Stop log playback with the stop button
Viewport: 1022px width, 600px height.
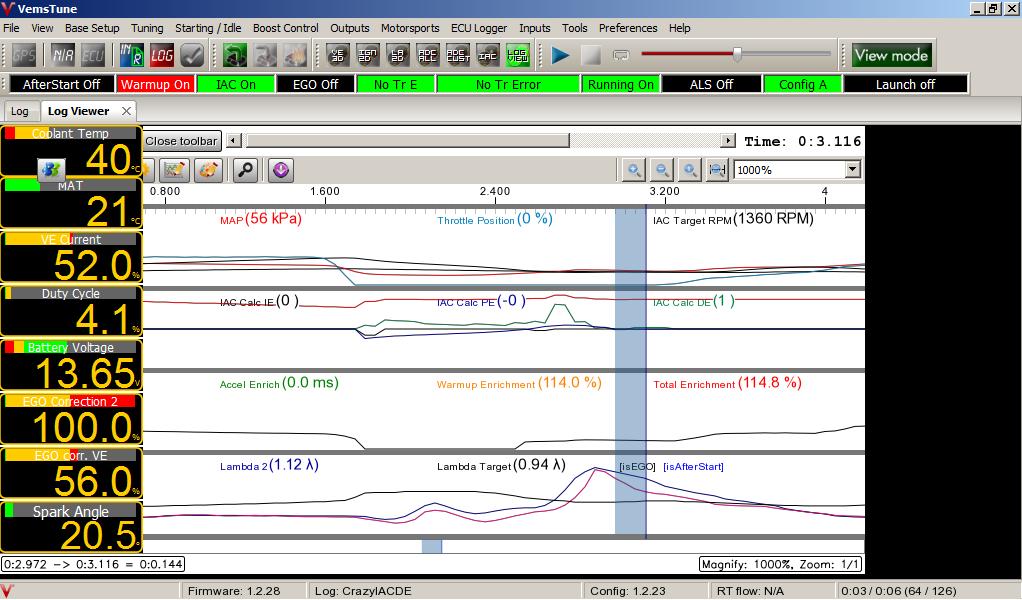[x=591, y=56]
